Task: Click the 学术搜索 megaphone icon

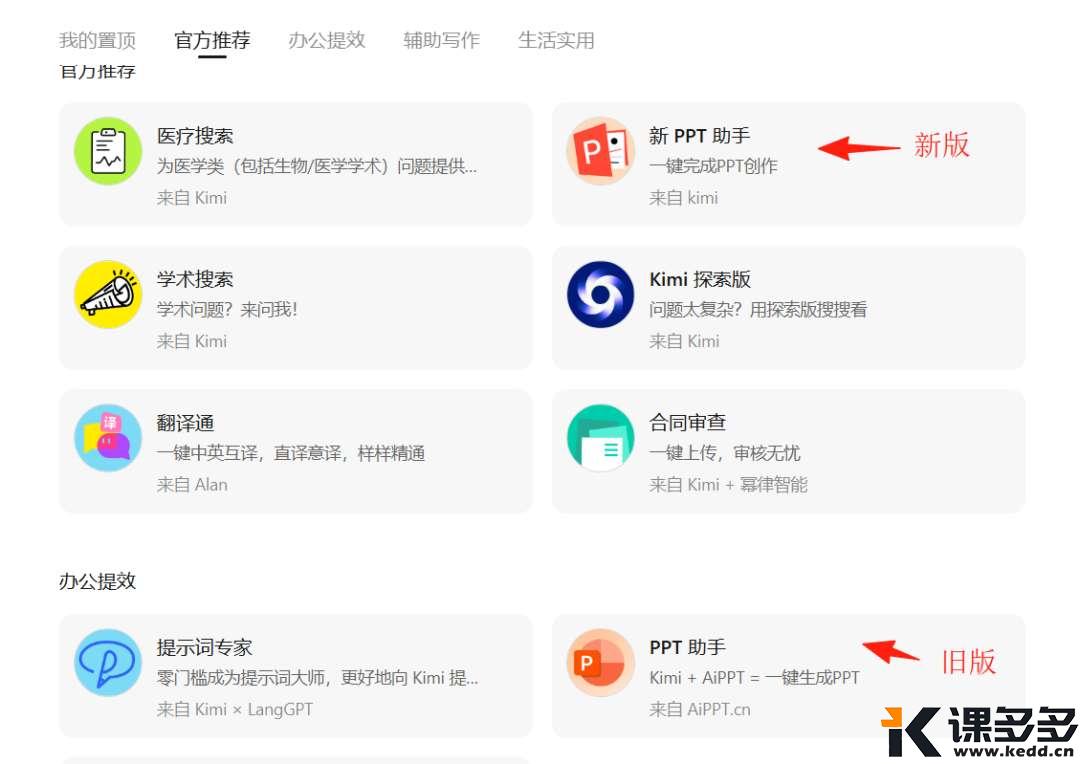Action: (108, 295)
